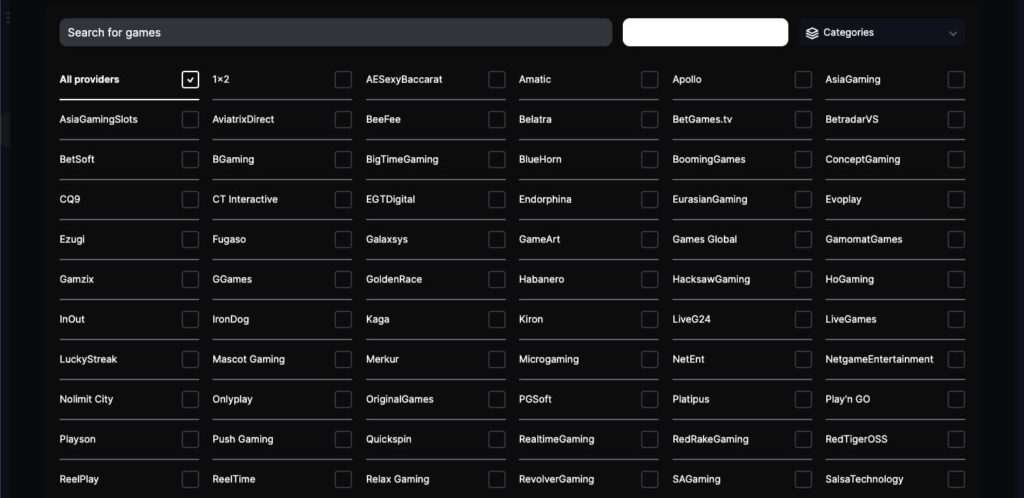This screenshot has width=1024, height=498.
Task: Enable the NetEnt provider checkbox
Action: click(803, 359)
